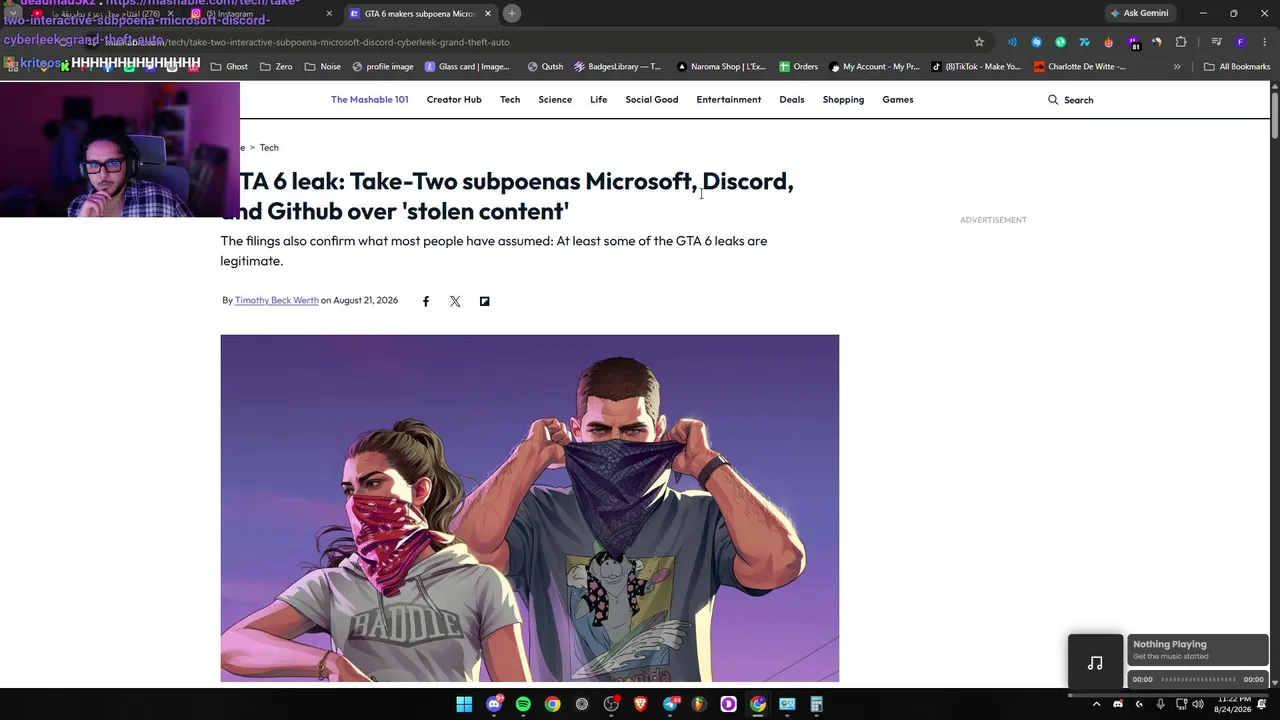1280x720 pixels.
Task: Open the Naroma Shop bookmark
Action: point(721,67)
